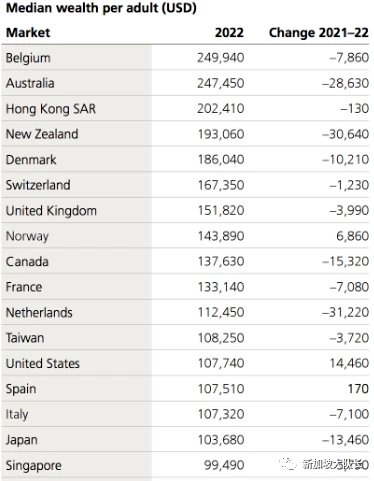Click the Median wealth per adult title
The width and height of the screenshot is (374, 481).
[101, 8]
